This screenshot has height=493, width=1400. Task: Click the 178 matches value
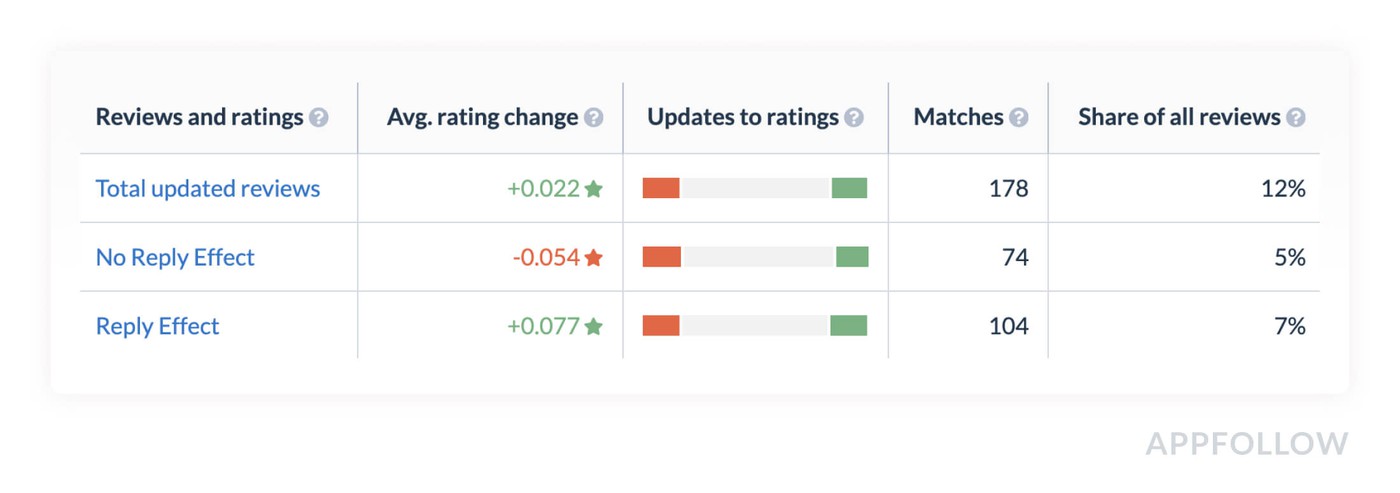coord(1008,188)
